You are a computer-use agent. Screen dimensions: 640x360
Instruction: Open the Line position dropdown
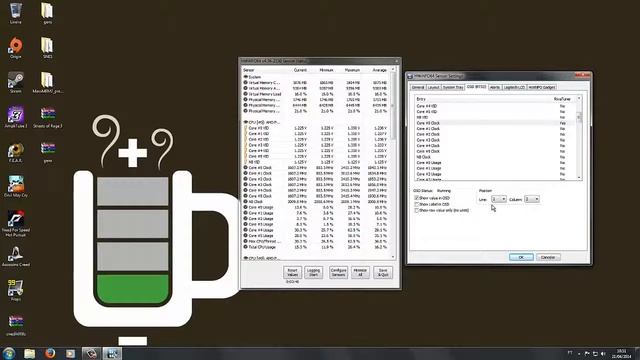[x=498, y=199]
